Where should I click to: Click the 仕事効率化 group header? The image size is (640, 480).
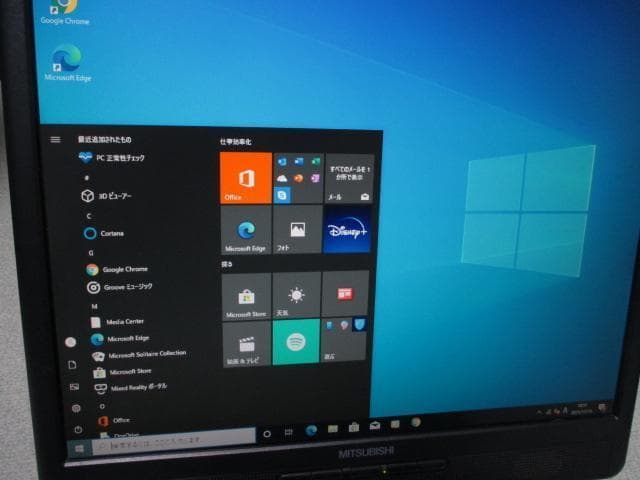[x=236, y=142]
